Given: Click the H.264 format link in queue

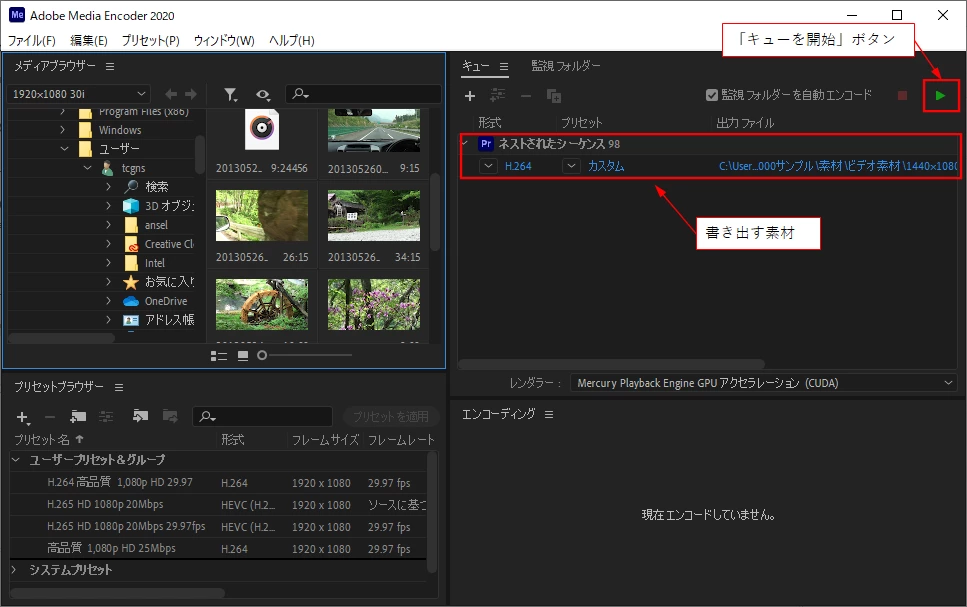Looking at the screenshot, I should pos(518,166).
